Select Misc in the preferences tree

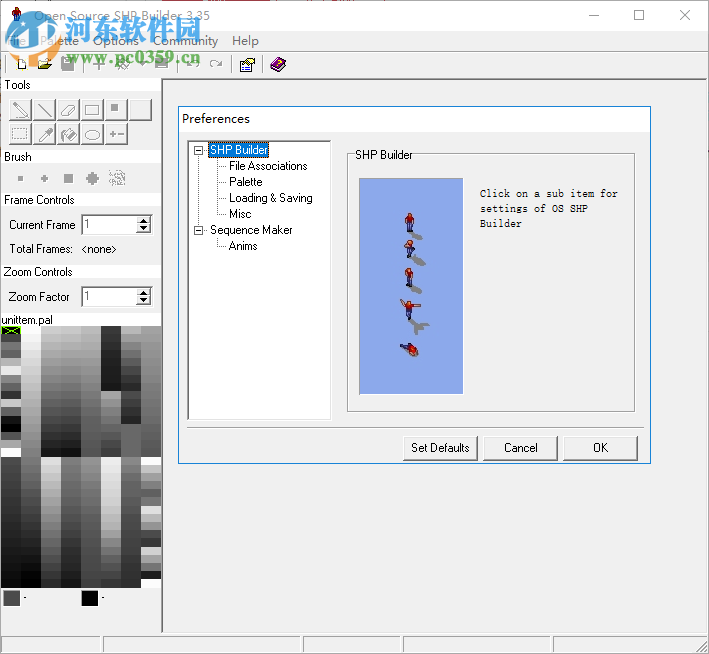tap(240, 214)
